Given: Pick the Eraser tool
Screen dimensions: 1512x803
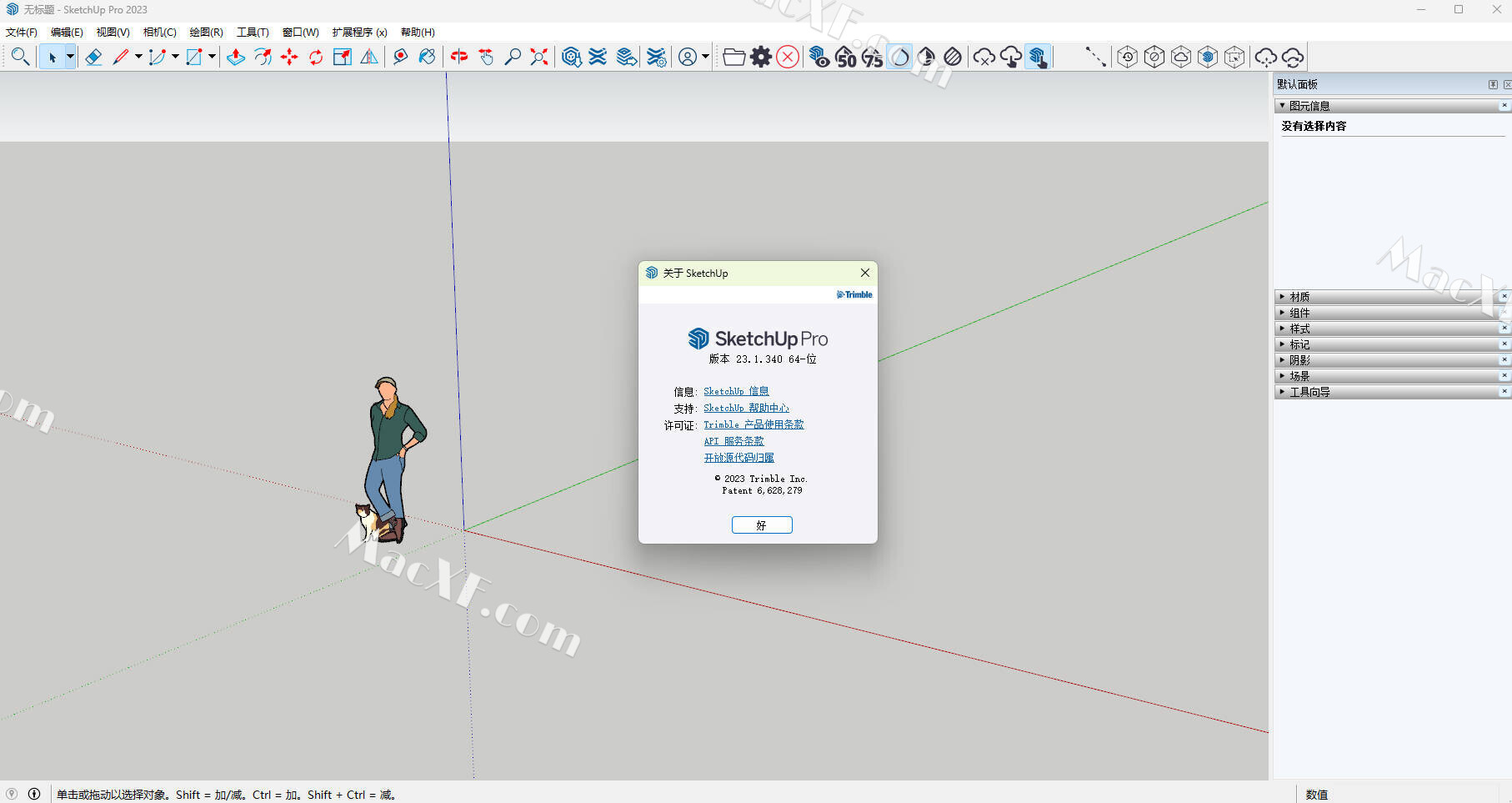Looking at the screenshot, I should 93,57.
